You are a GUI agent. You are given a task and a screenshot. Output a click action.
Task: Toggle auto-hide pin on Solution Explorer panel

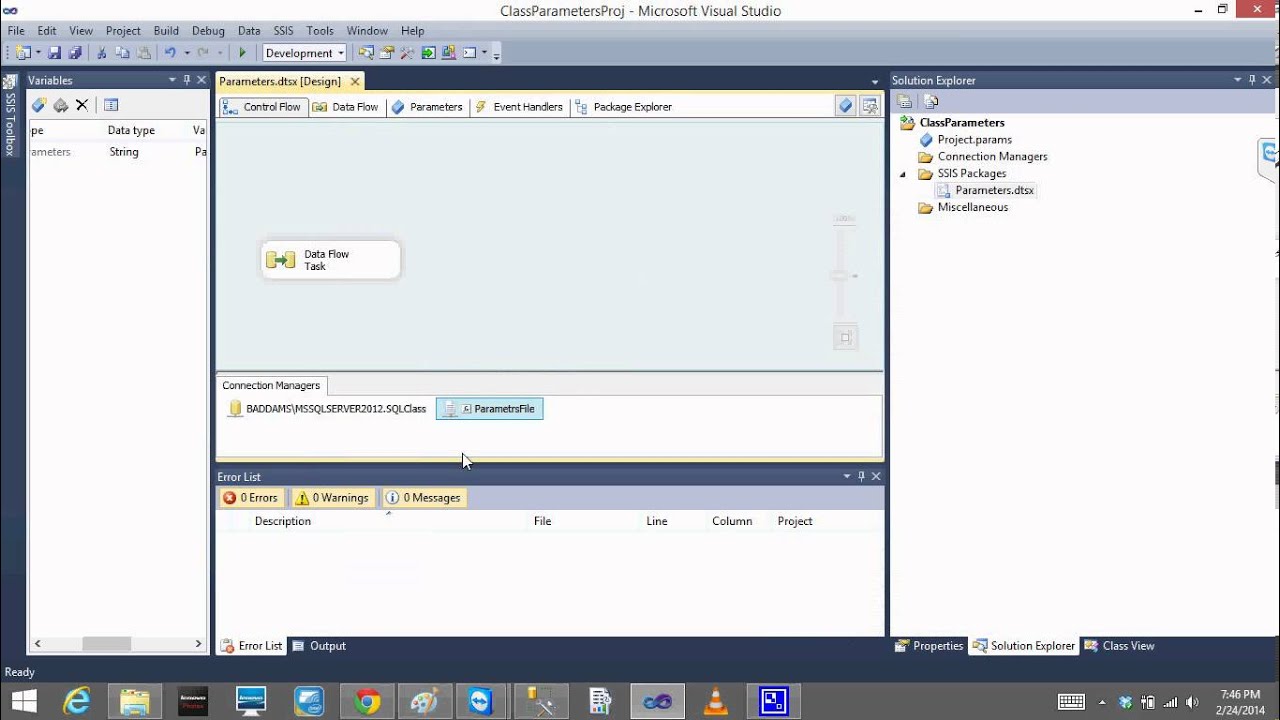1251,80
